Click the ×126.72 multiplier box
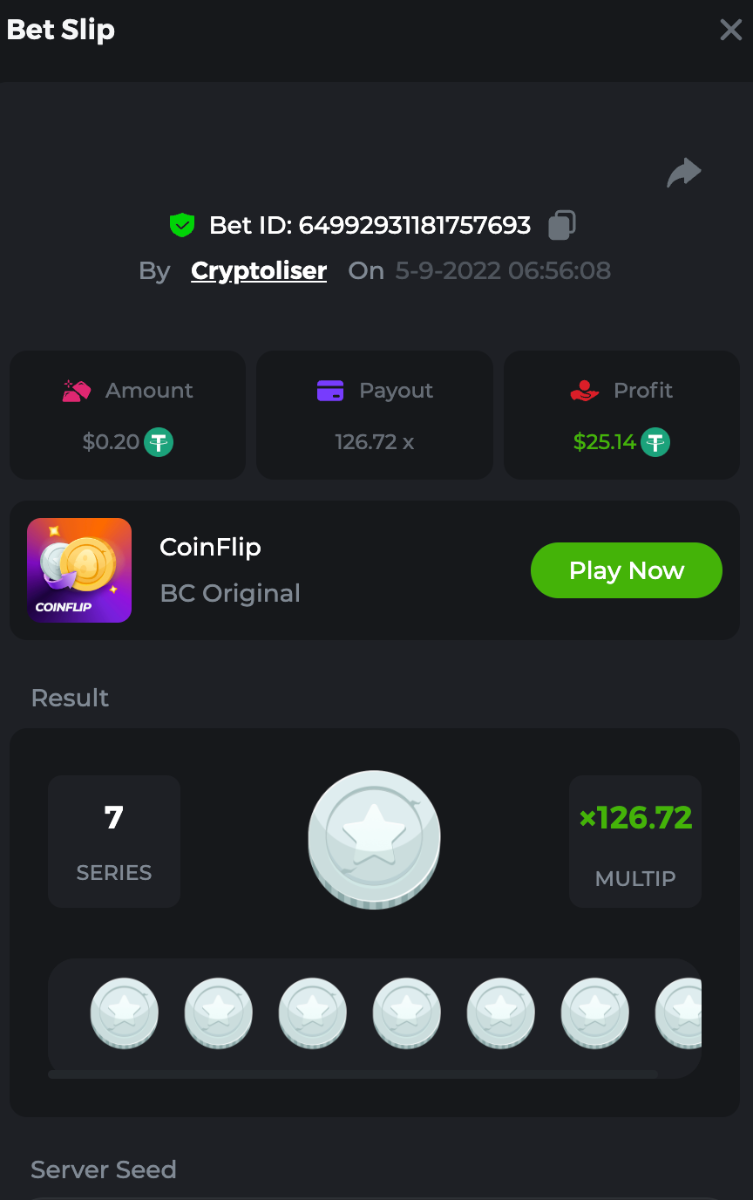 (635, 841)
